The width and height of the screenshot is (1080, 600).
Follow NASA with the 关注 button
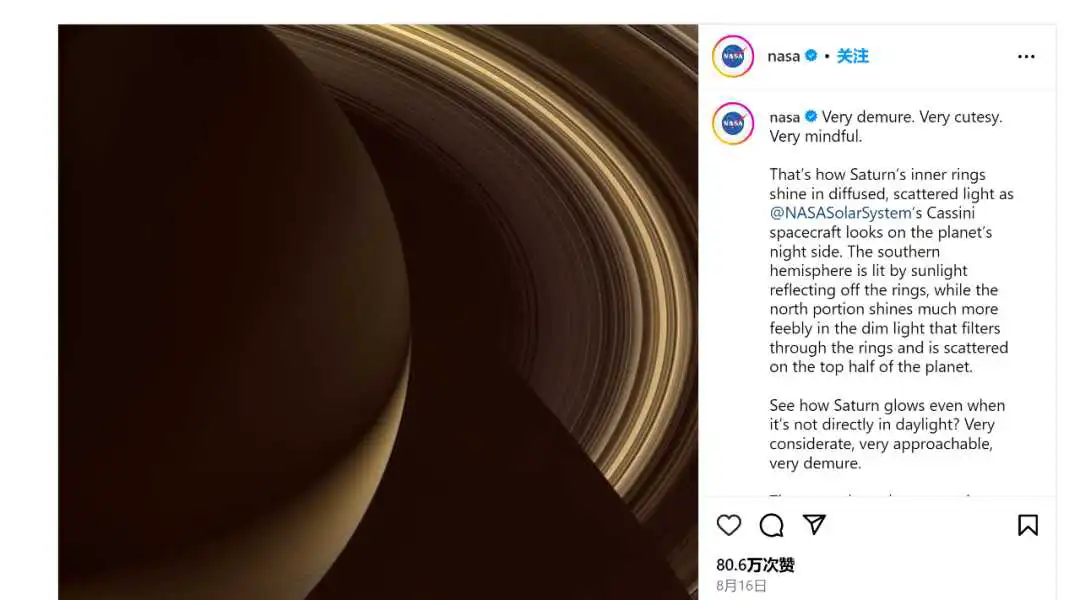click(x=853, y=56)
